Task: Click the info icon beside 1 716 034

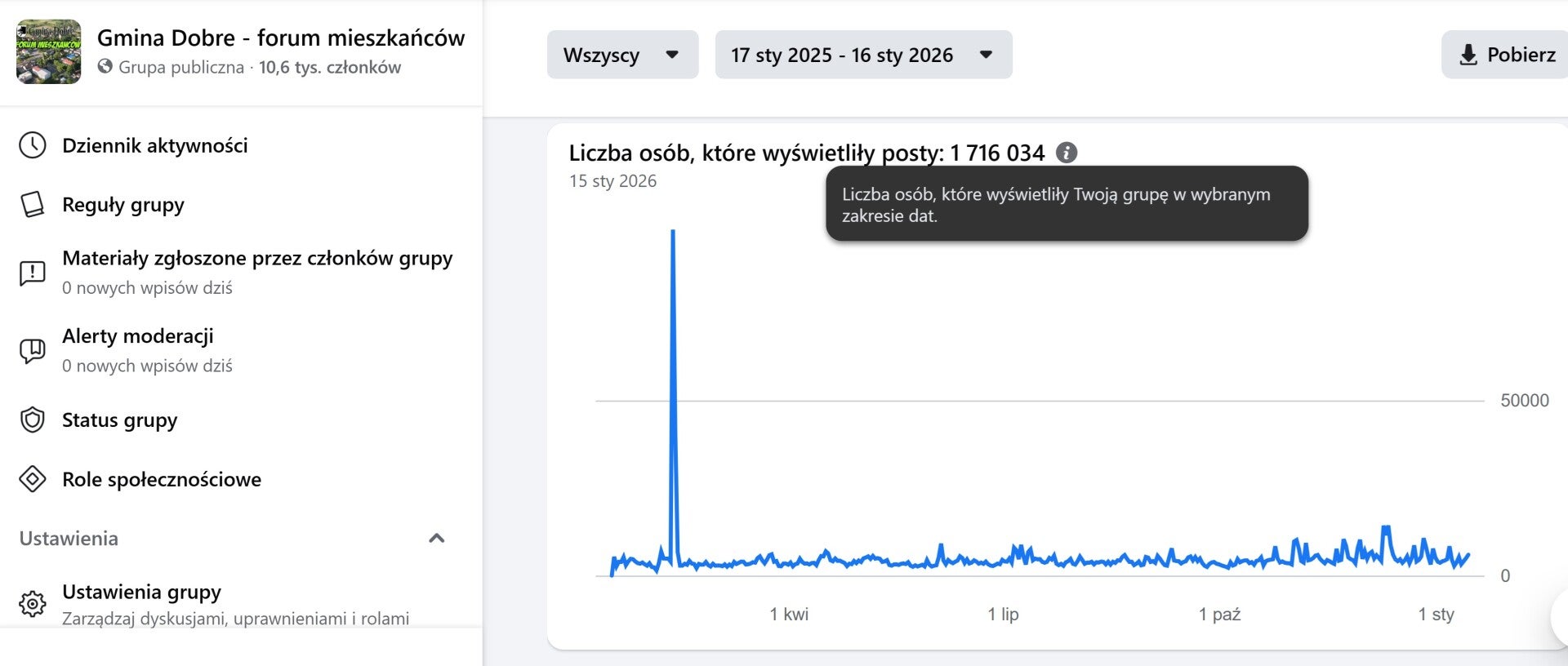Action: click(x=1067, y=153)
